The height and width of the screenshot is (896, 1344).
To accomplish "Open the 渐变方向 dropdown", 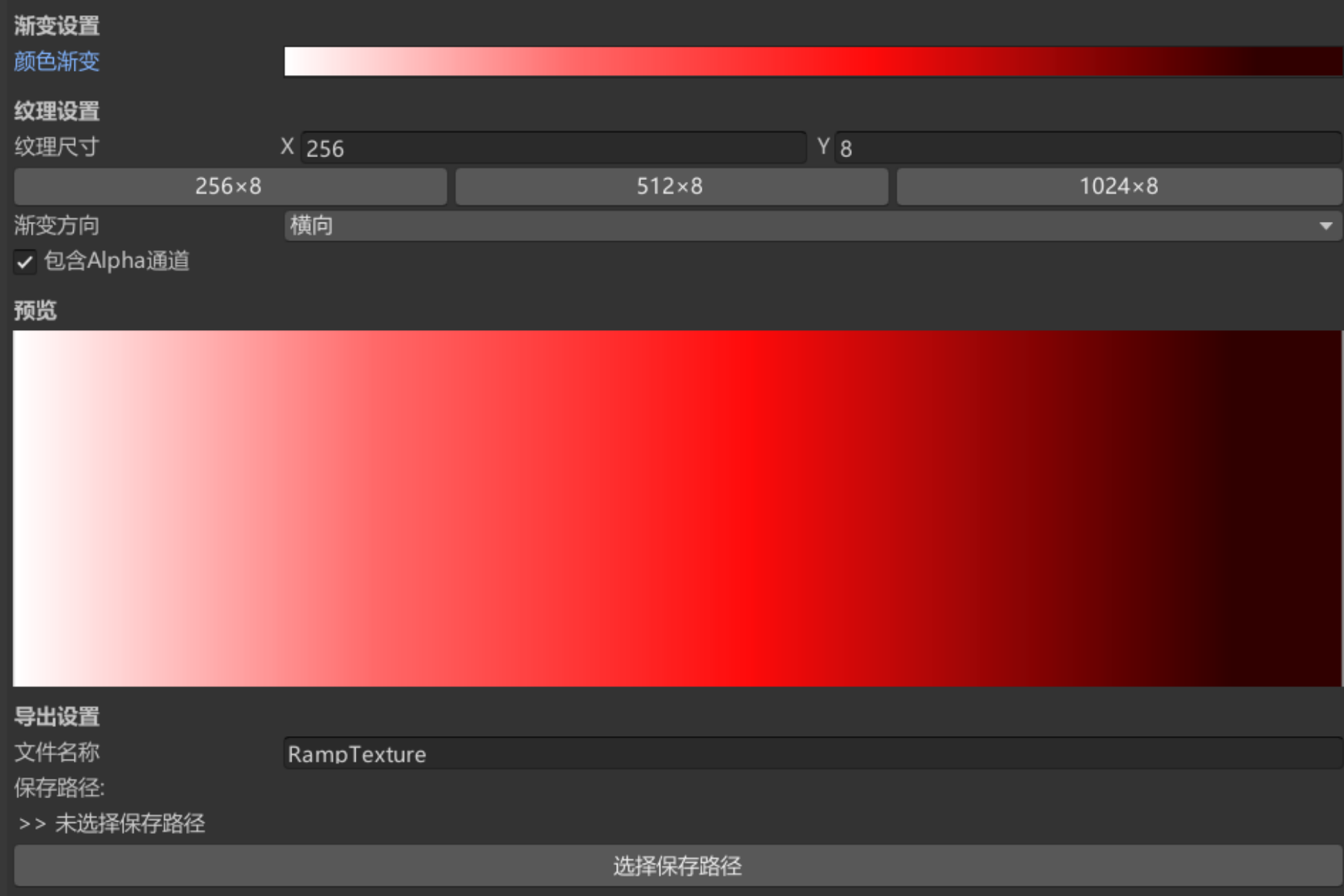I will [813, 225].
